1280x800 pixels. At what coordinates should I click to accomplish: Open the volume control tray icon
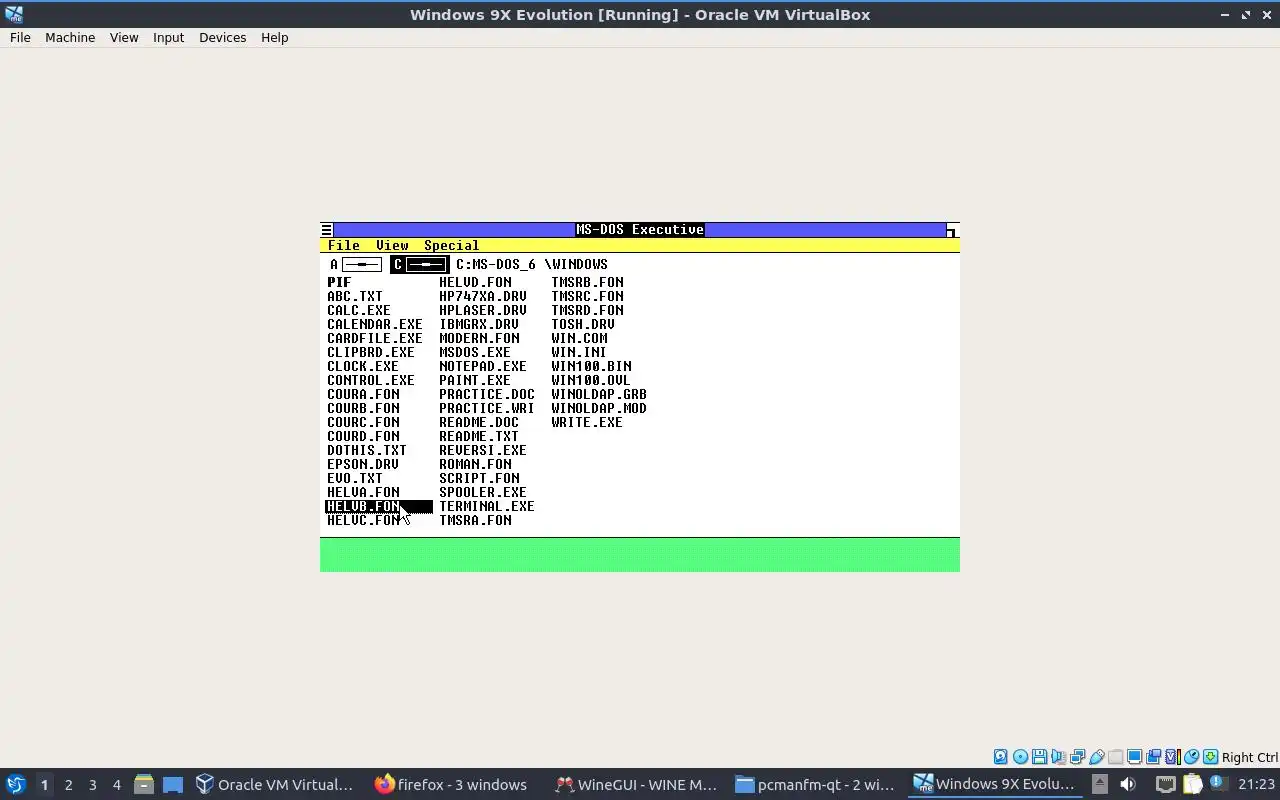pos(1128,784)
